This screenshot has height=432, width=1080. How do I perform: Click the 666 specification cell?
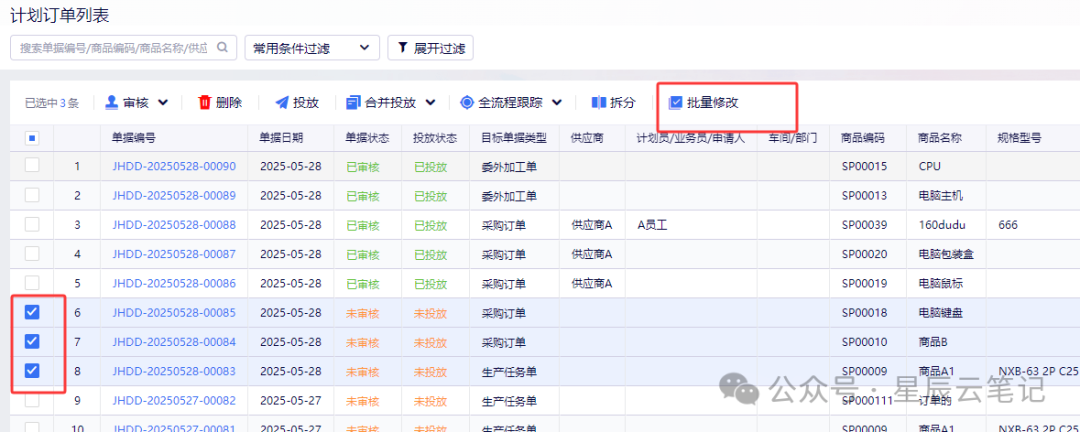[1008, 225]
